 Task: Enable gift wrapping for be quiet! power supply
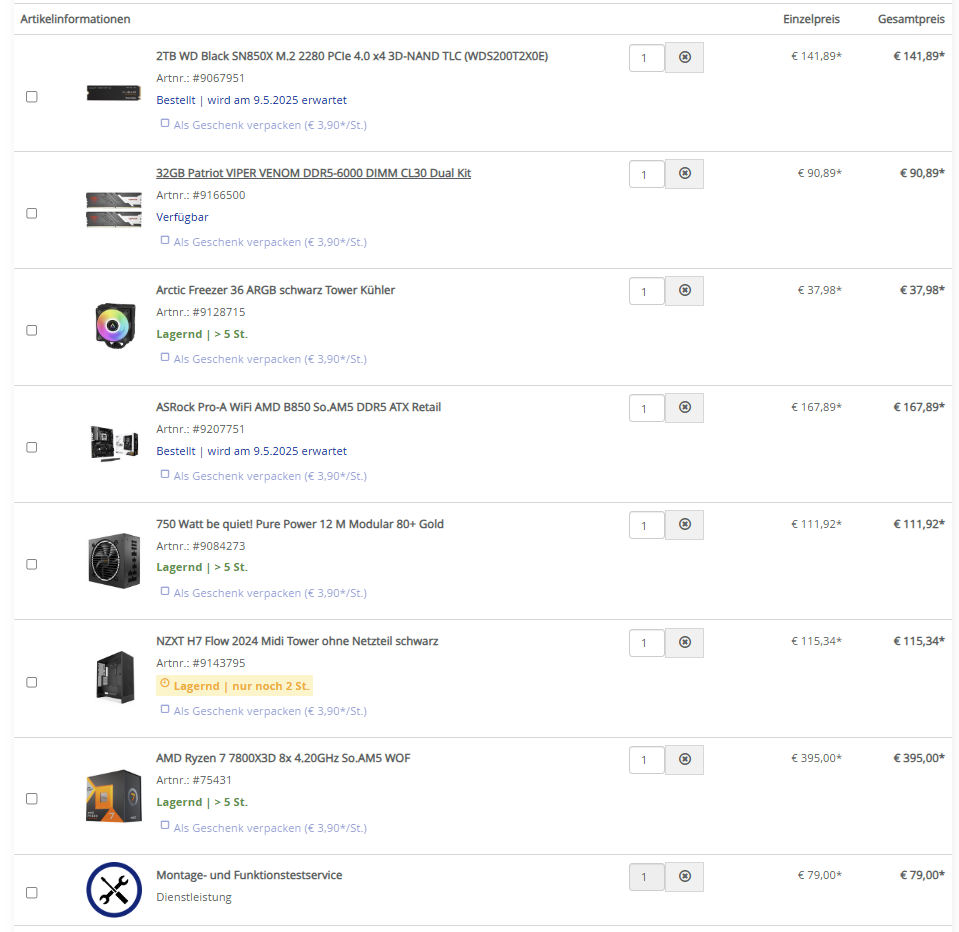coord(165,591)
